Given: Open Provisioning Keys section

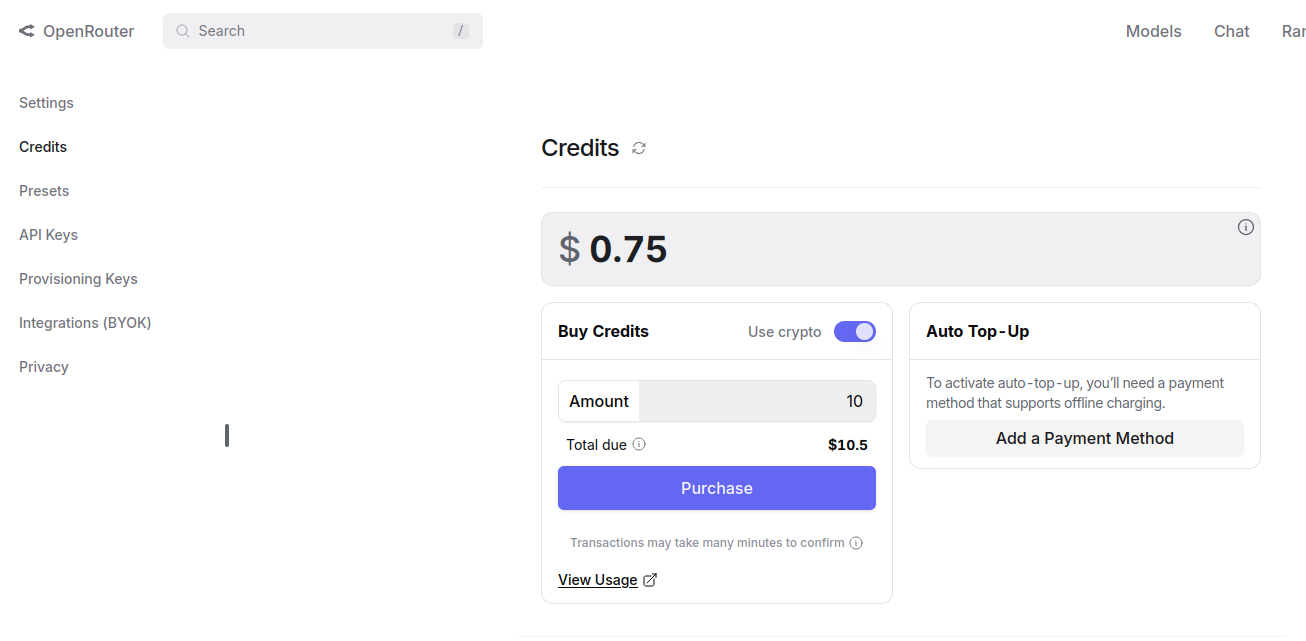Looking at the screenshot, I should coord(78,279).
